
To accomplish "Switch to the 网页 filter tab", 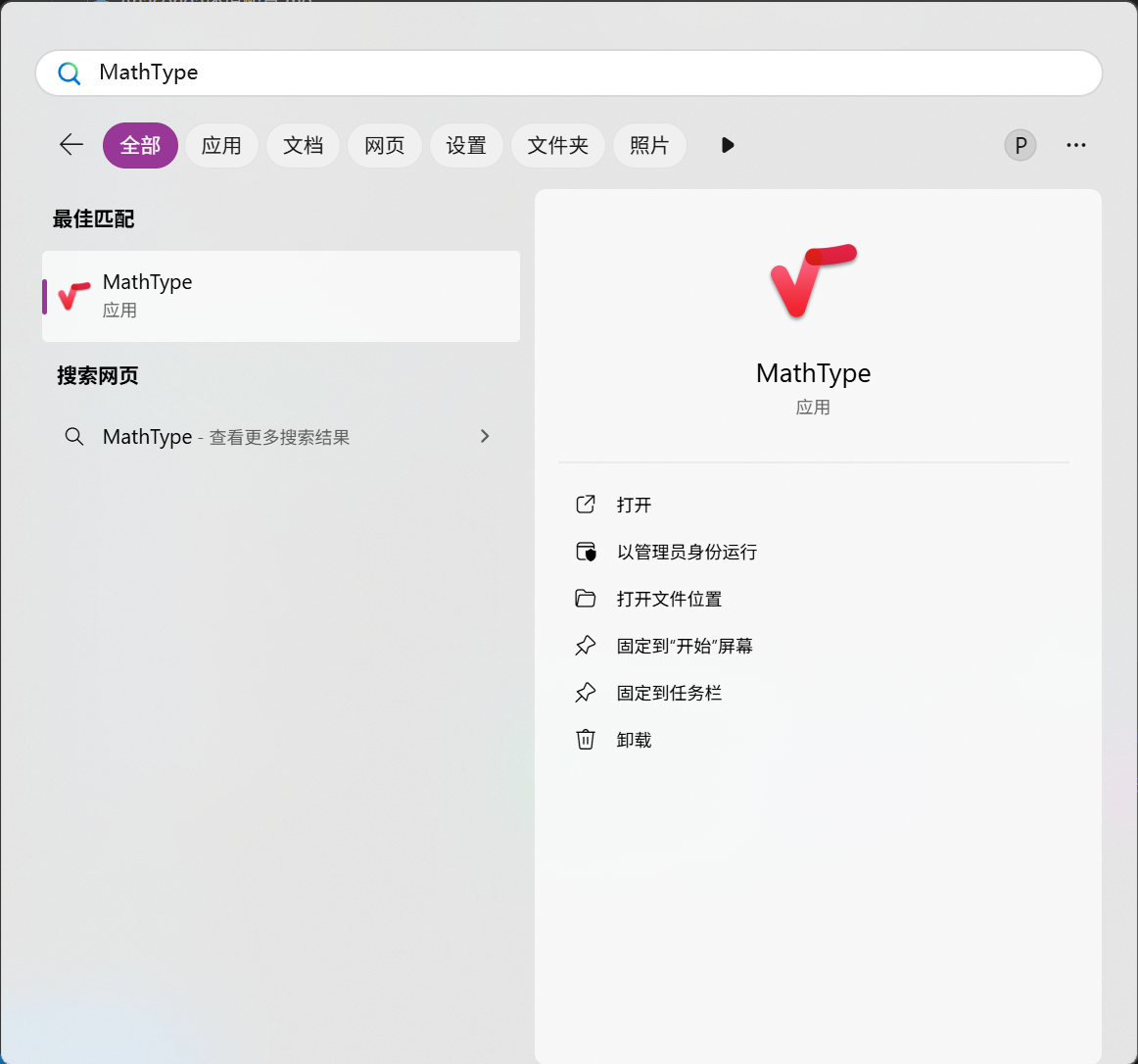I will coord(384,145).
